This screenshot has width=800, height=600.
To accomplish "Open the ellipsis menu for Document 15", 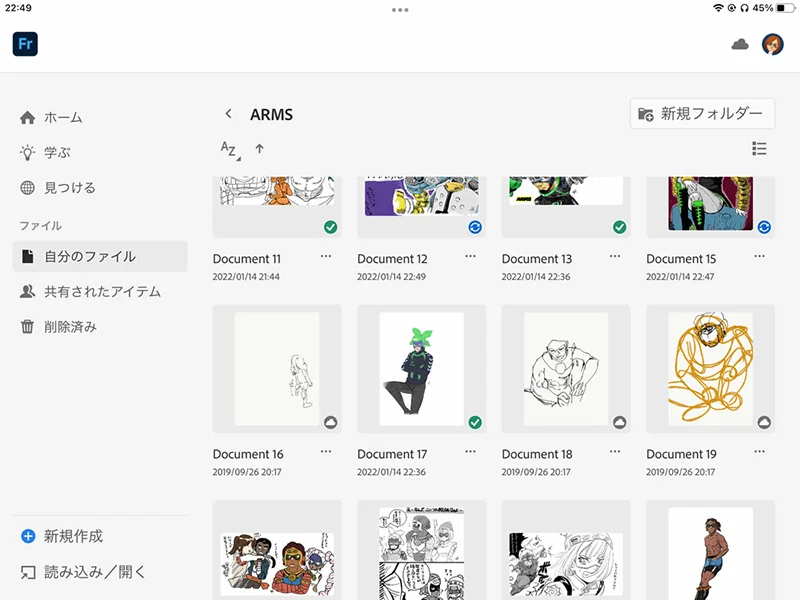I will pos(760,257).
